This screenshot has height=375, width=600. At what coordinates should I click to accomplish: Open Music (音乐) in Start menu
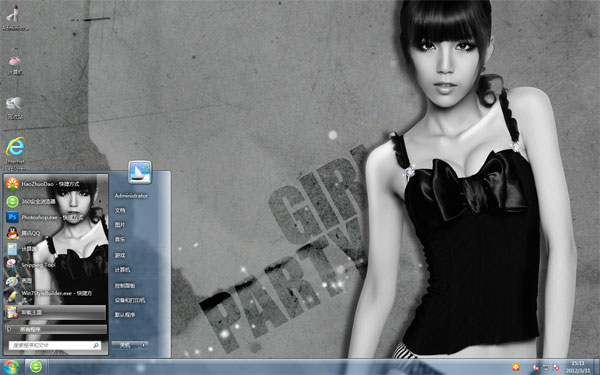(120, 240)
